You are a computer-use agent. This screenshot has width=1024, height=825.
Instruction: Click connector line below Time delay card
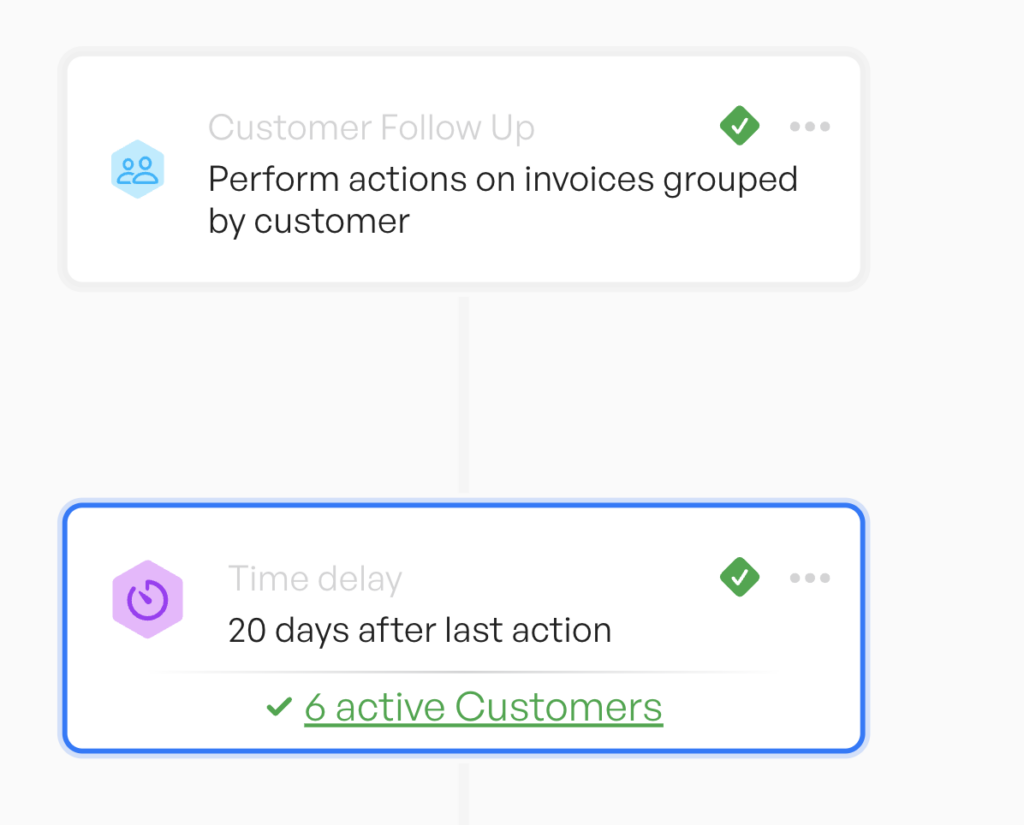pos(463,794)
